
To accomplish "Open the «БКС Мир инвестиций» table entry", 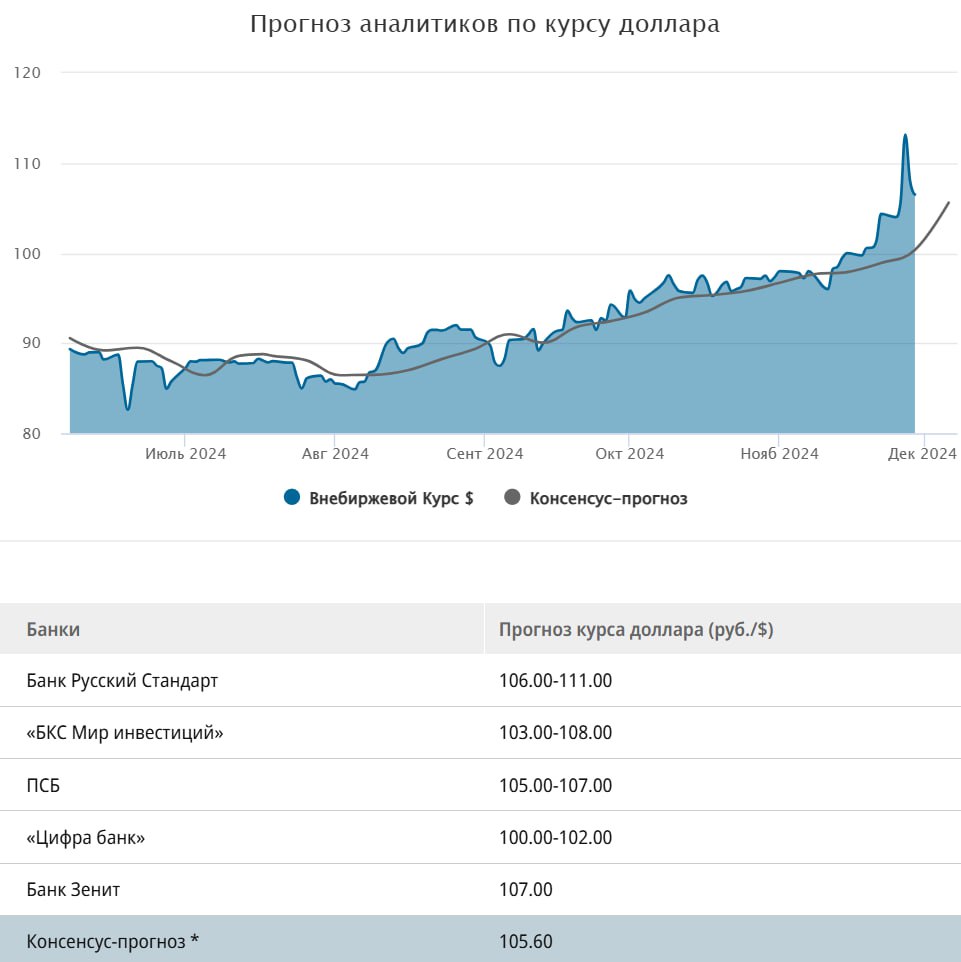I will click(x=125, y=733).
